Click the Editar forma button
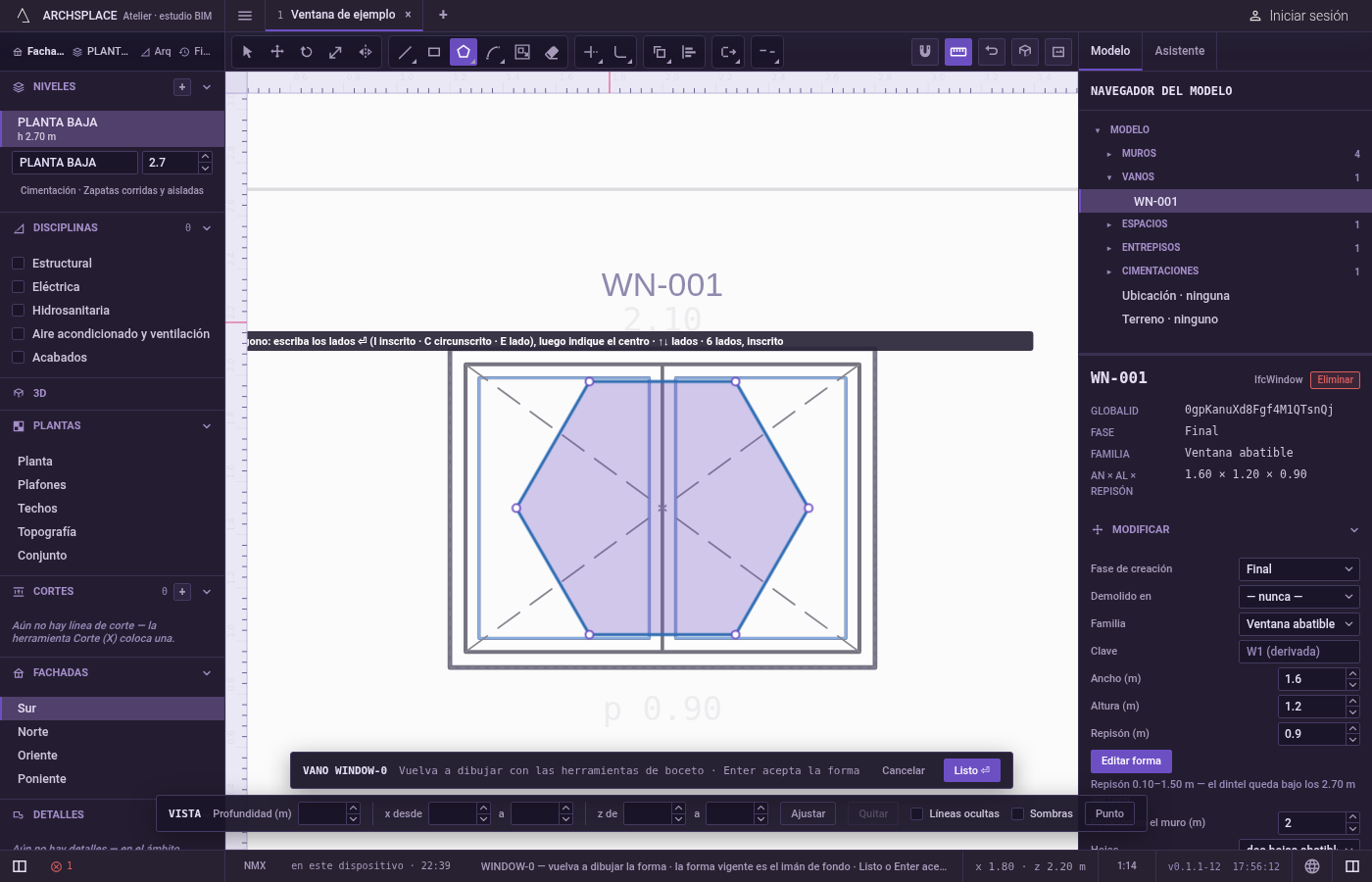 click(1131, 761)
